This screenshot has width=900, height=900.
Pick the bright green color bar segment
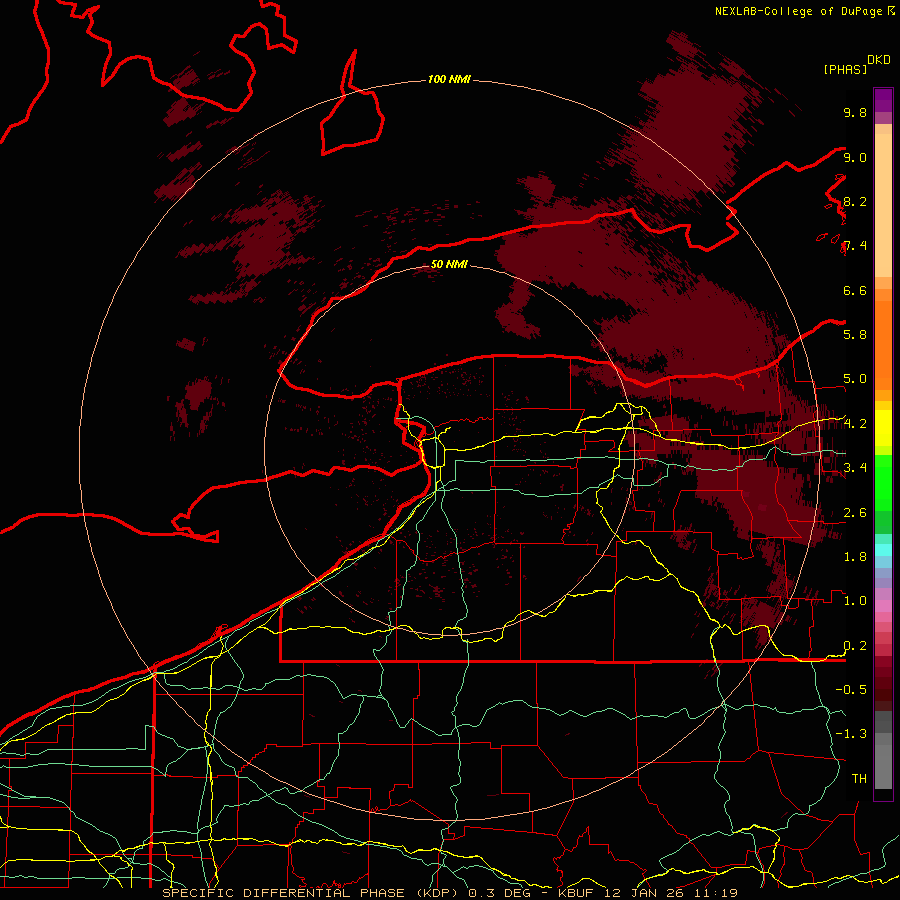pos(883,482)
